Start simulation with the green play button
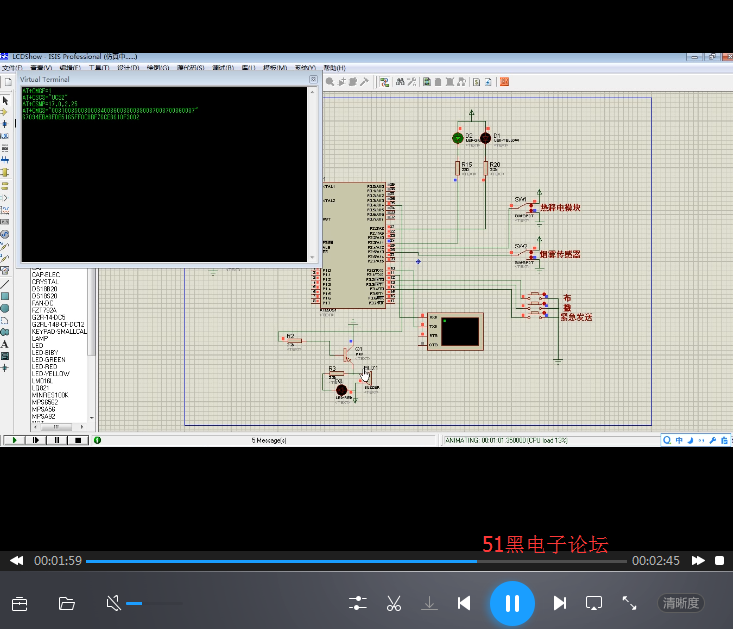 [14, 440]
